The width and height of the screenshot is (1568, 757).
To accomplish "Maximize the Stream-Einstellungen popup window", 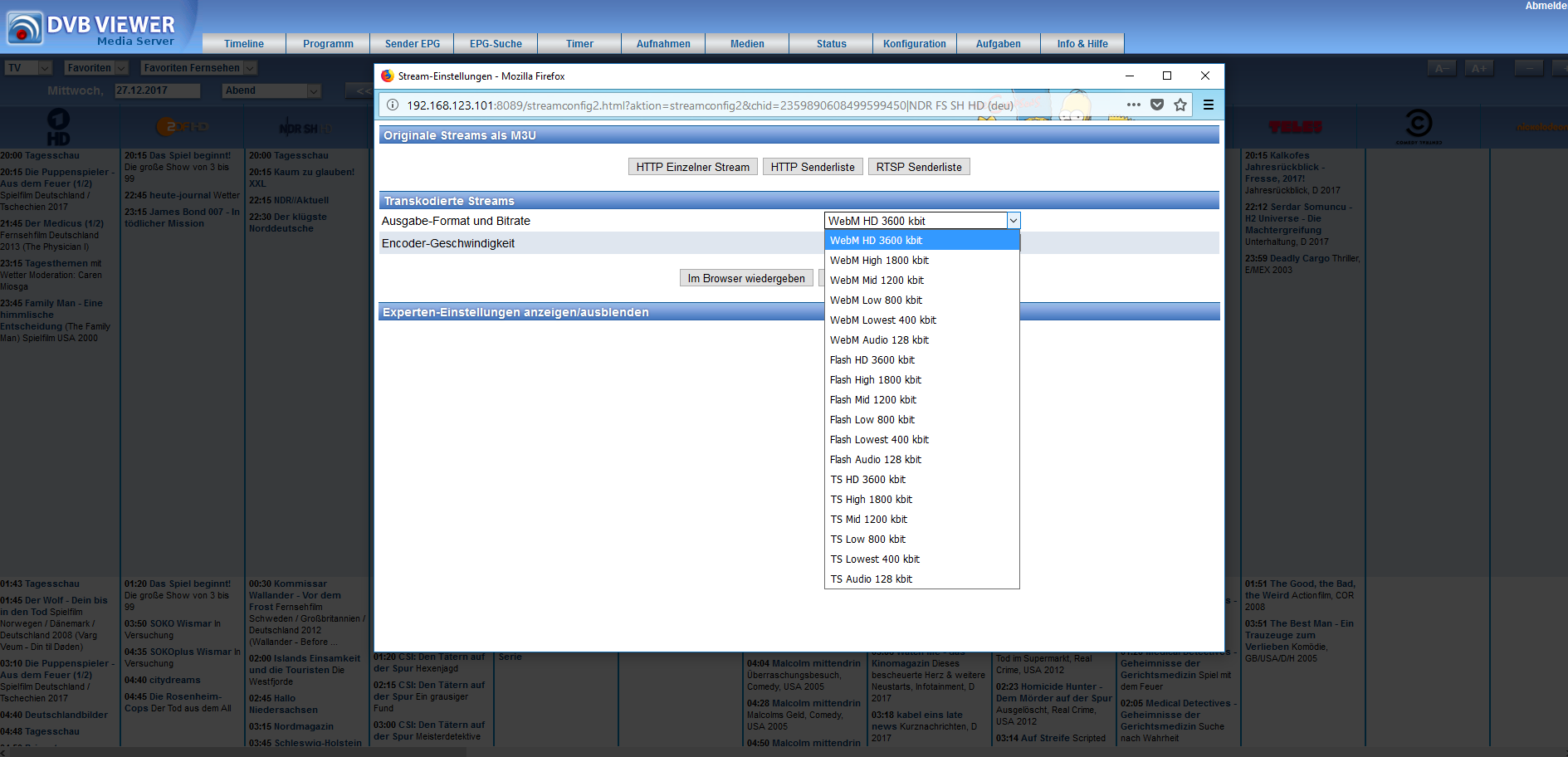I will [x=1167, y=76].
